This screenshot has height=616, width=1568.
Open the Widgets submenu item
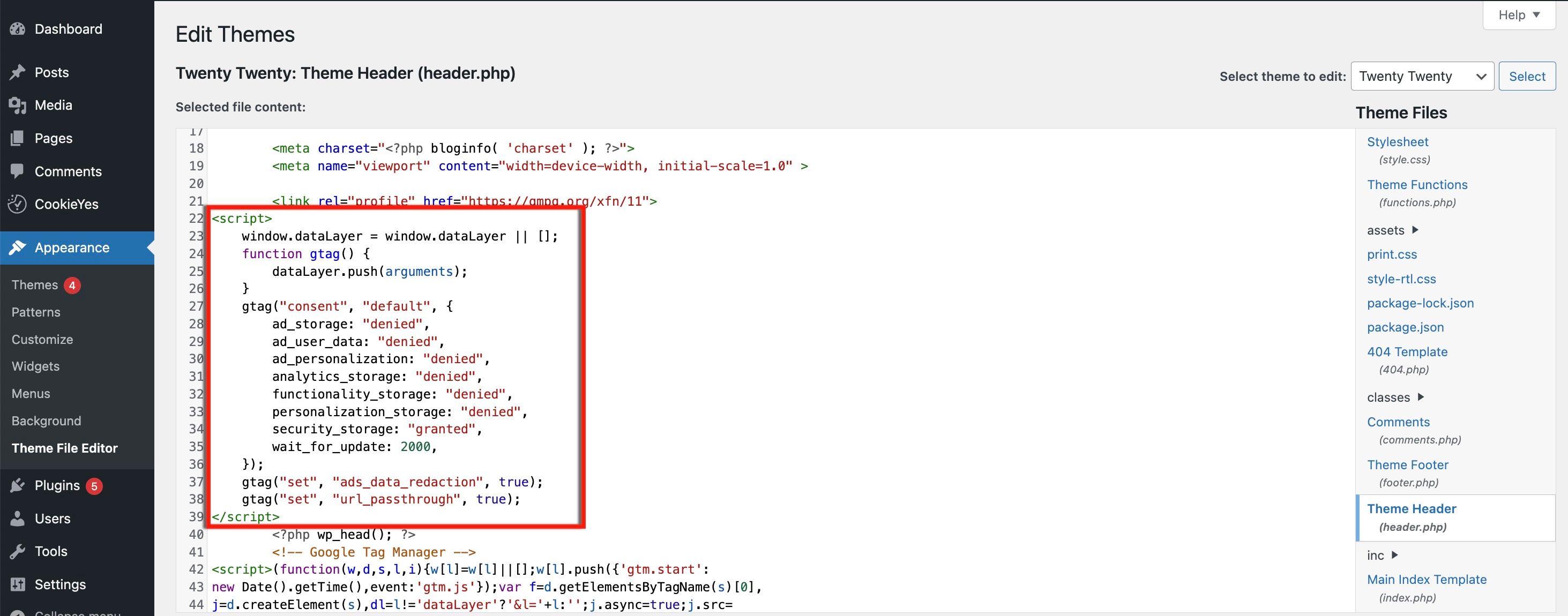[35, 366]
